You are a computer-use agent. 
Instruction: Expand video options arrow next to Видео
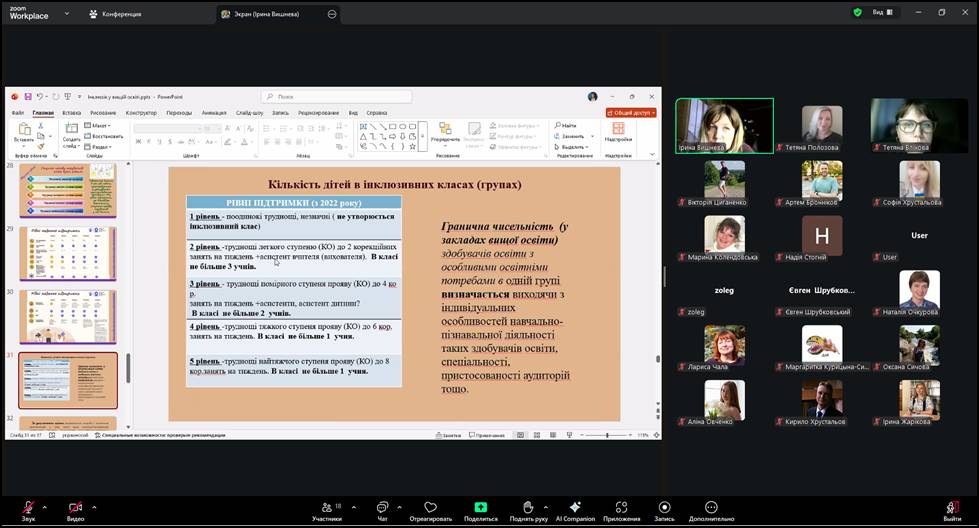coord(94,506)
